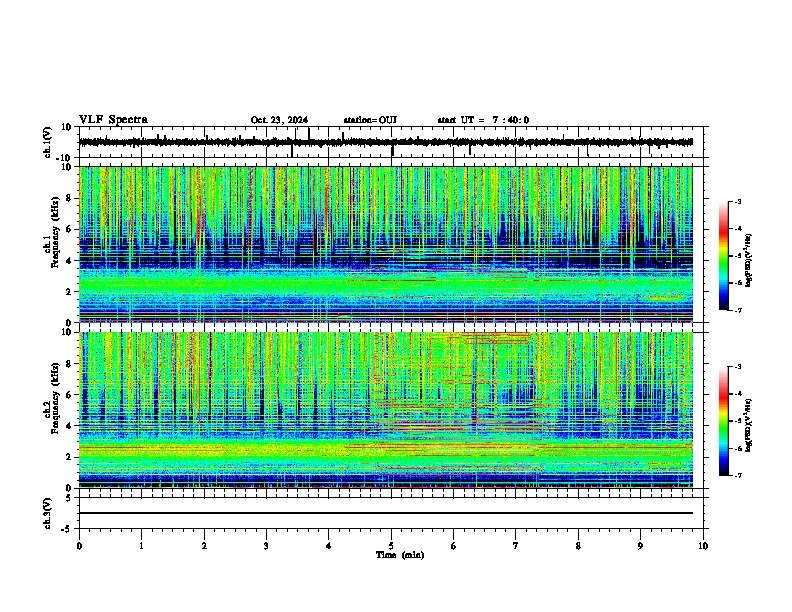Click the "8" tick on the time axis
Image resolution: width=792 pixels, height=612 pixels.
pos(578,546)
